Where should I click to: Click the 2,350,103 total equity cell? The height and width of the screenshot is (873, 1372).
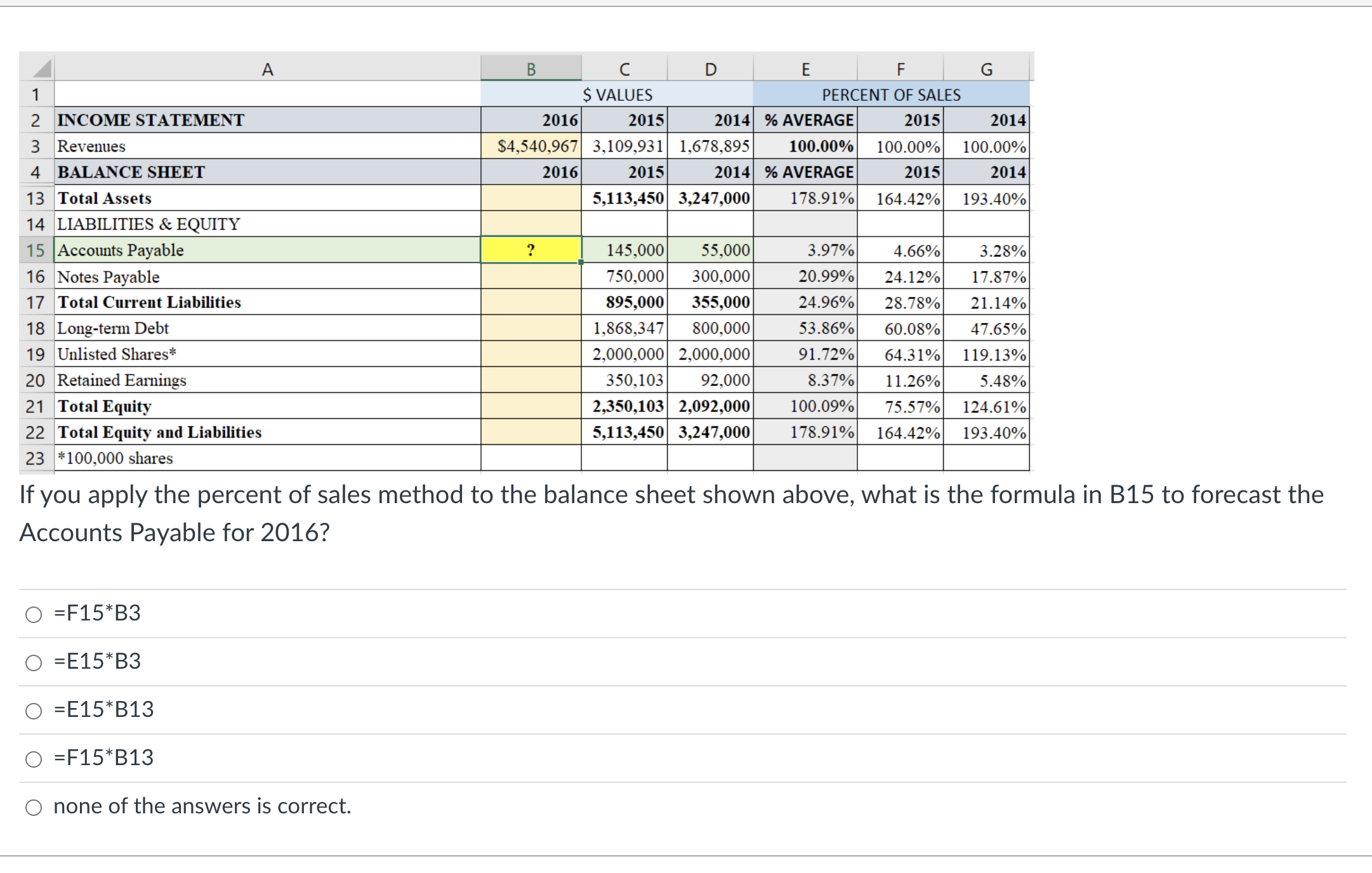[624, 406]
